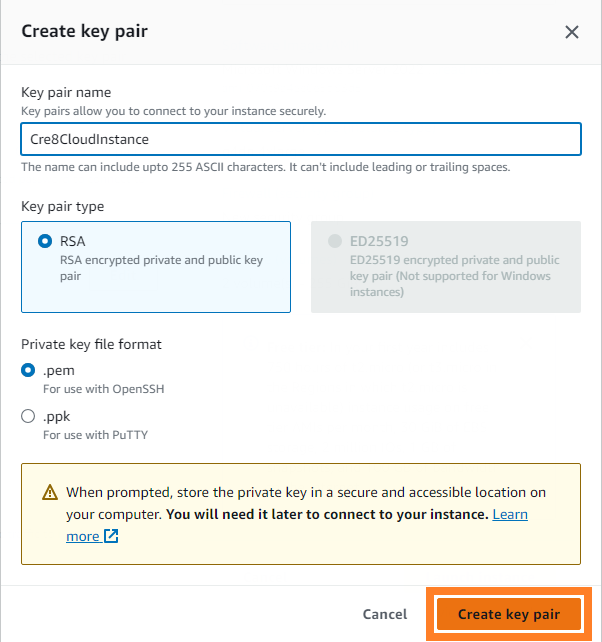Click the bold 'You will need it later' text

pyautogui.click(x=327, y=514)
